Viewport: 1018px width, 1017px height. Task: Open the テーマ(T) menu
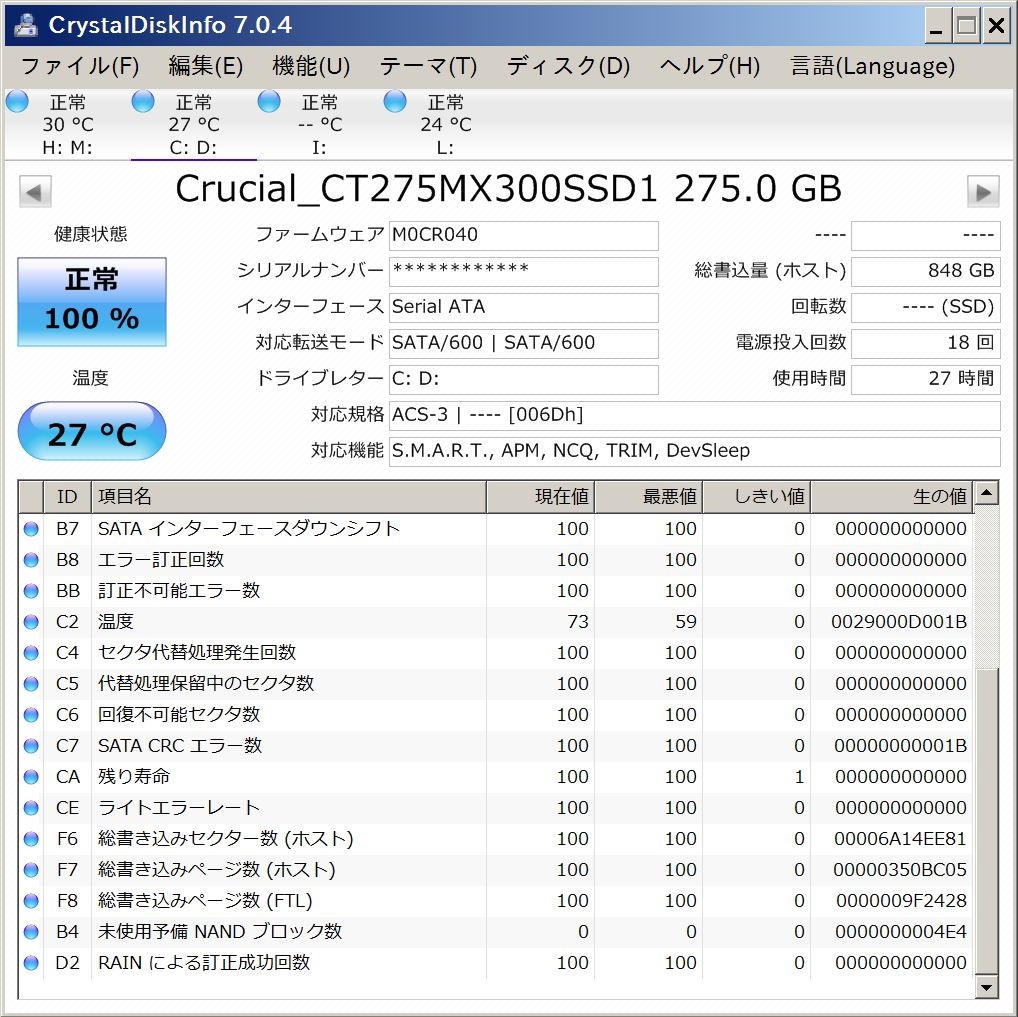point(428,66)
